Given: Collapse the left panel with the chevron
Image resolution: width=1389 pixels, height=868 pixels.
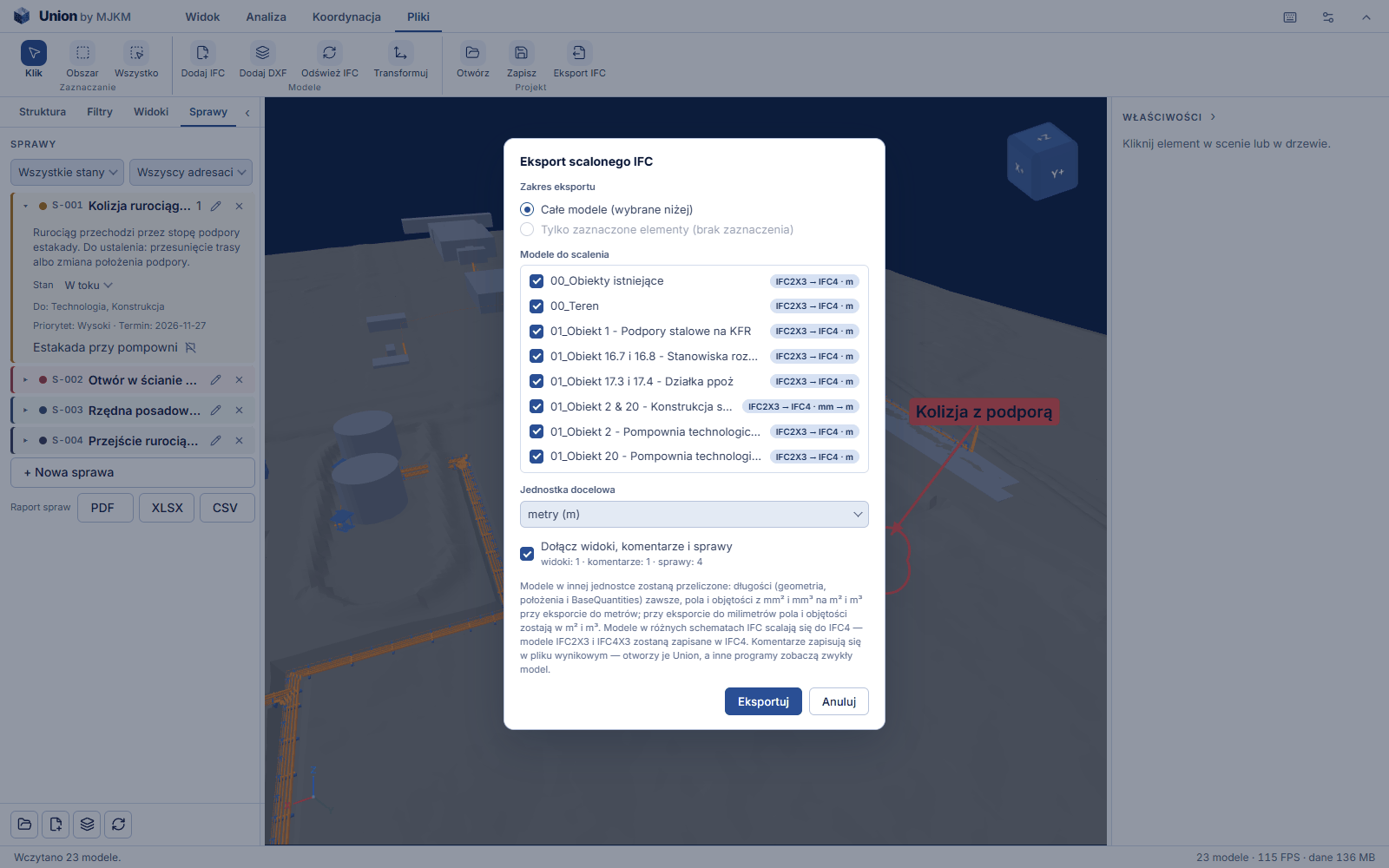Looking at the screenshot, I should click(x=247, y=113).
